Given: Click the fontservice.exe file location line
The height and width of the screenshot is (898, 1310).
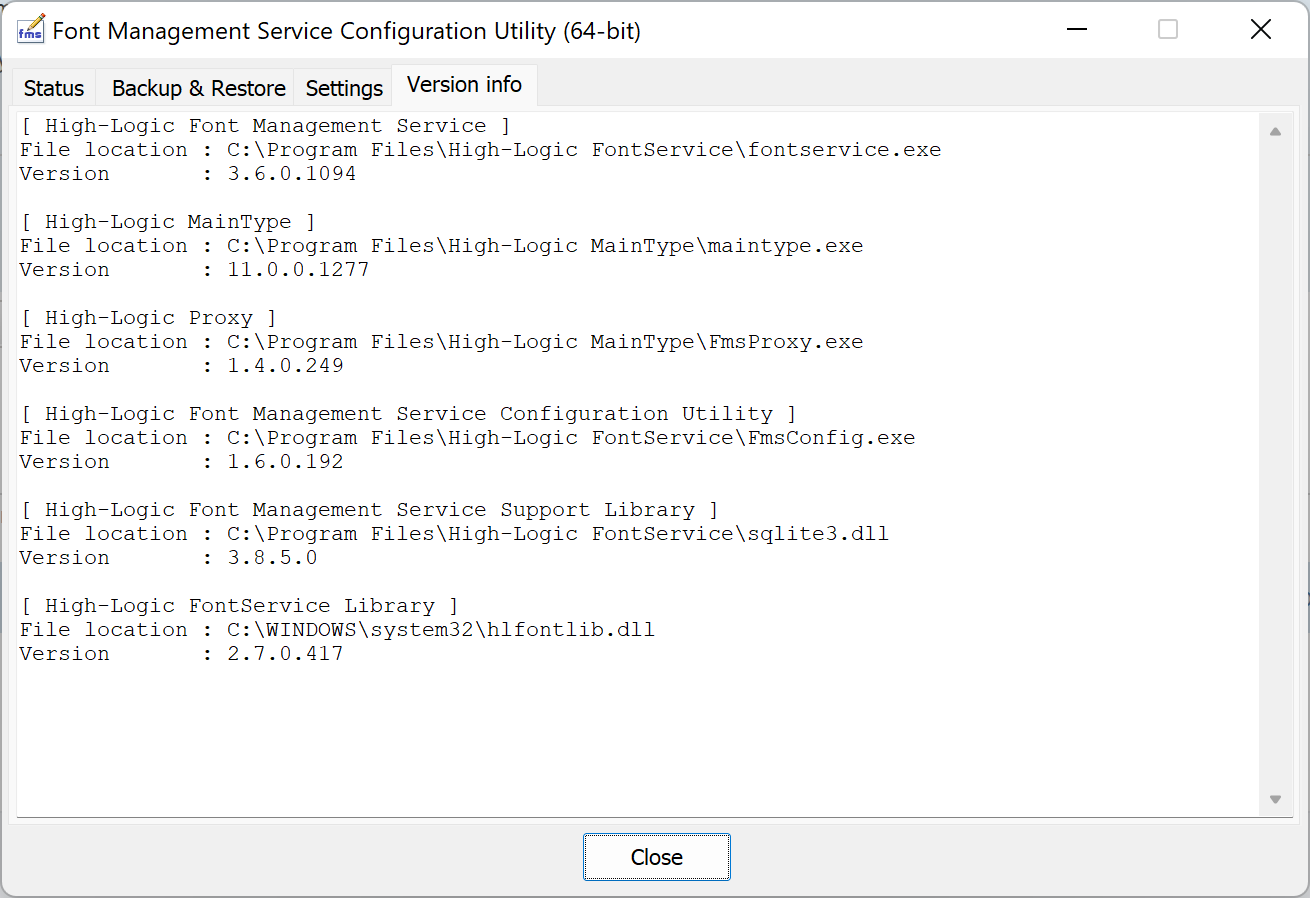Looking at the screenshot, I should [480, 150].
